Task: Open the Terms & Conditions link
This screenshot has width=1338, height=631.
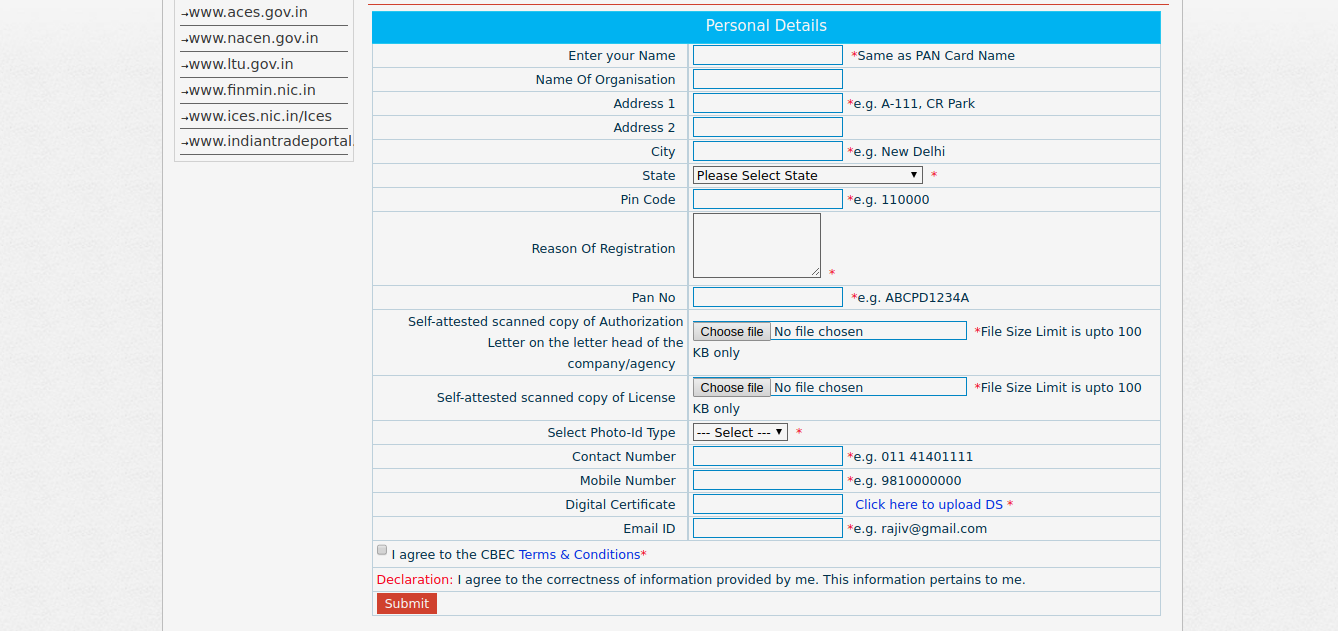Action: click(579, 554)
